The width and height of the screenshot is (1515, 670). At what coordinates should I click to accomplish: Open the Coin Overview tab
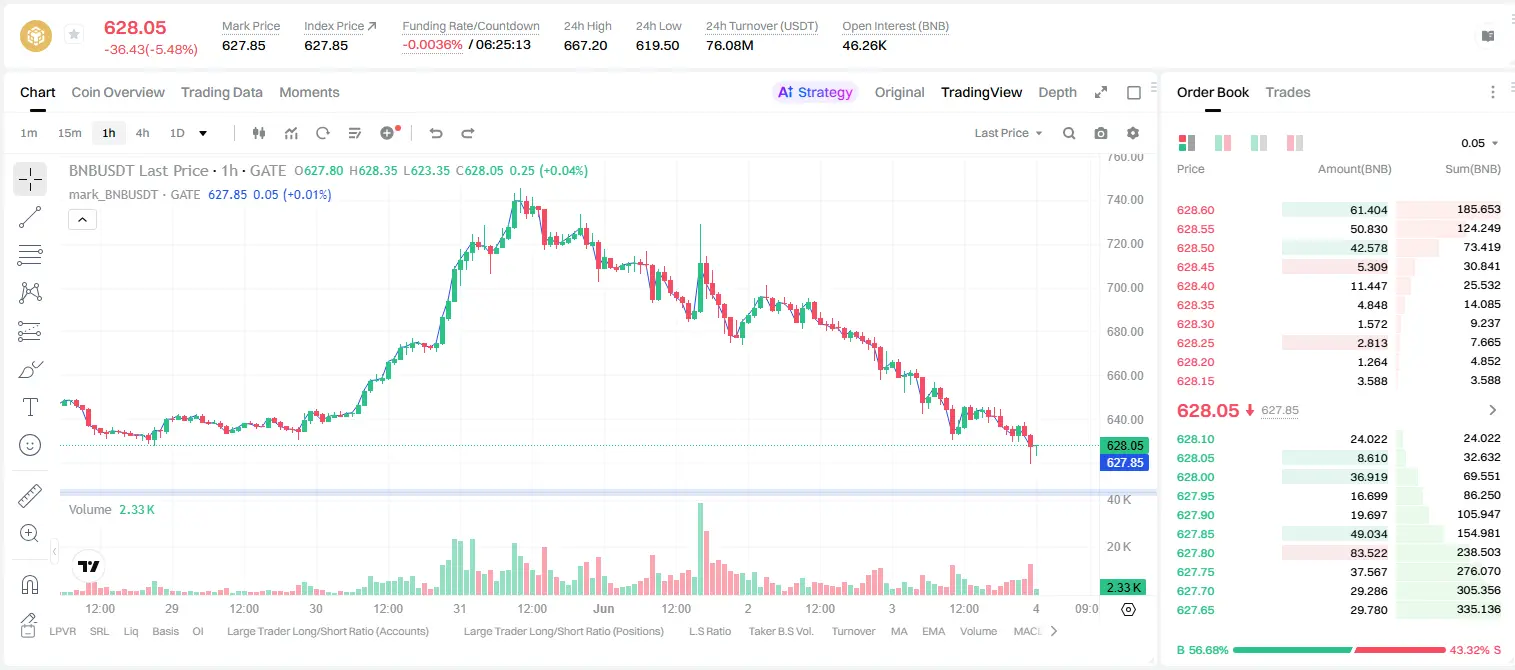tap(118, 92)
